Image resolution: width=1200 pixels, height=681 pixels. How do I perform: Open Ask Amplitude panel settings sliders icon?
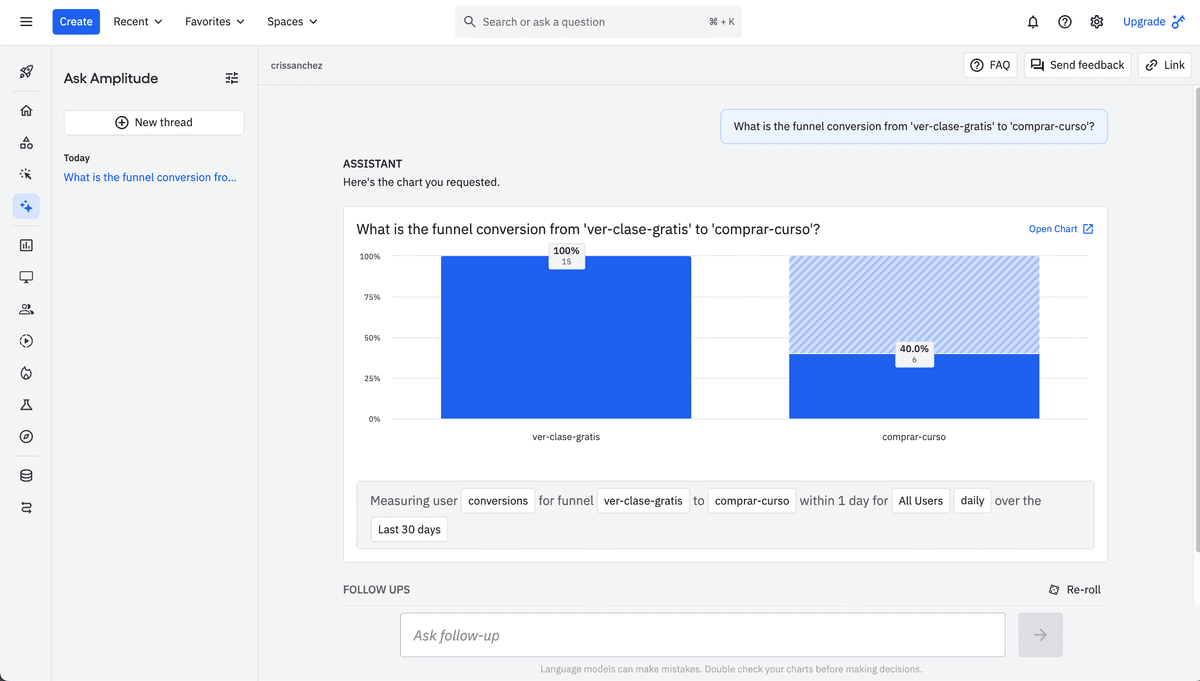pos(232,78)
